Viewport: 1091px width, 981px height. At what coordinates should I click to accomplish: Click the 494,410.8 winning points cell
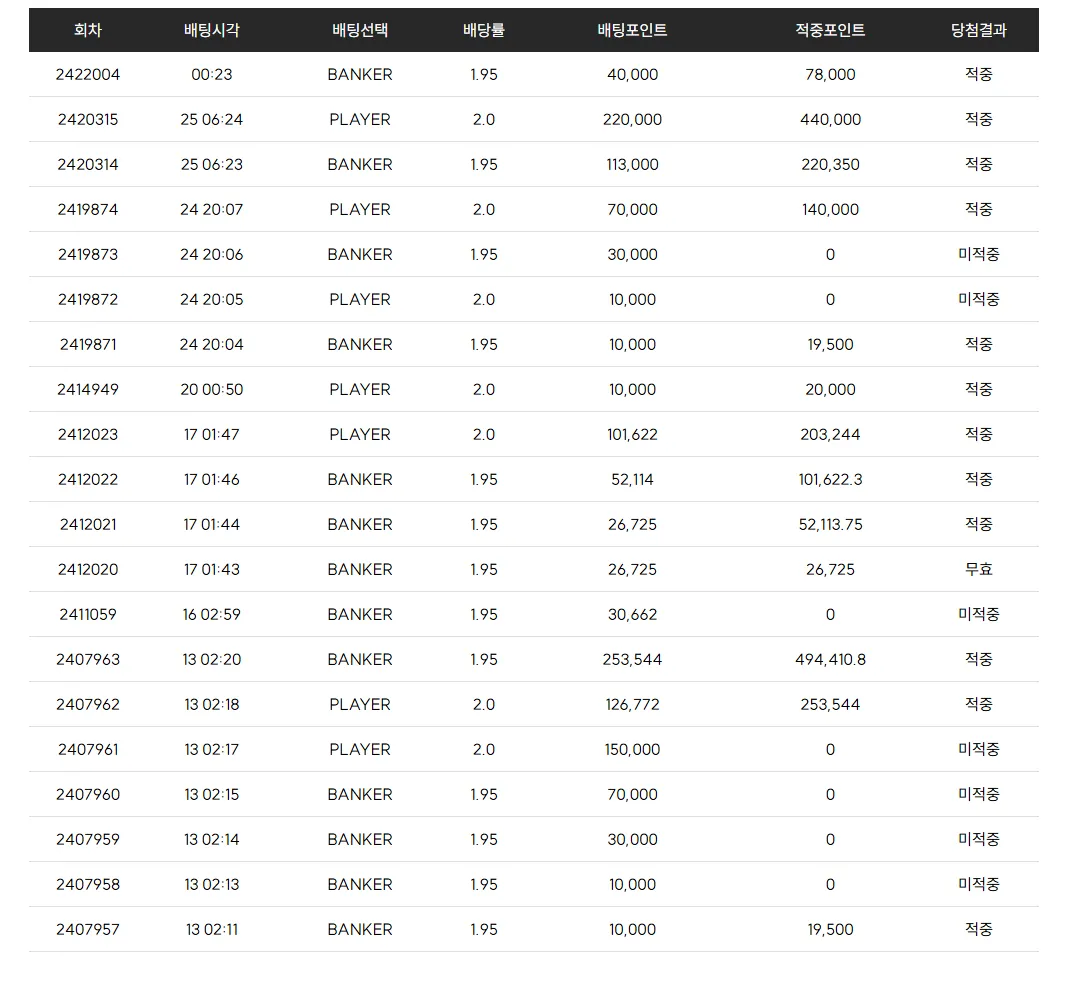click(x=830, y=660)
